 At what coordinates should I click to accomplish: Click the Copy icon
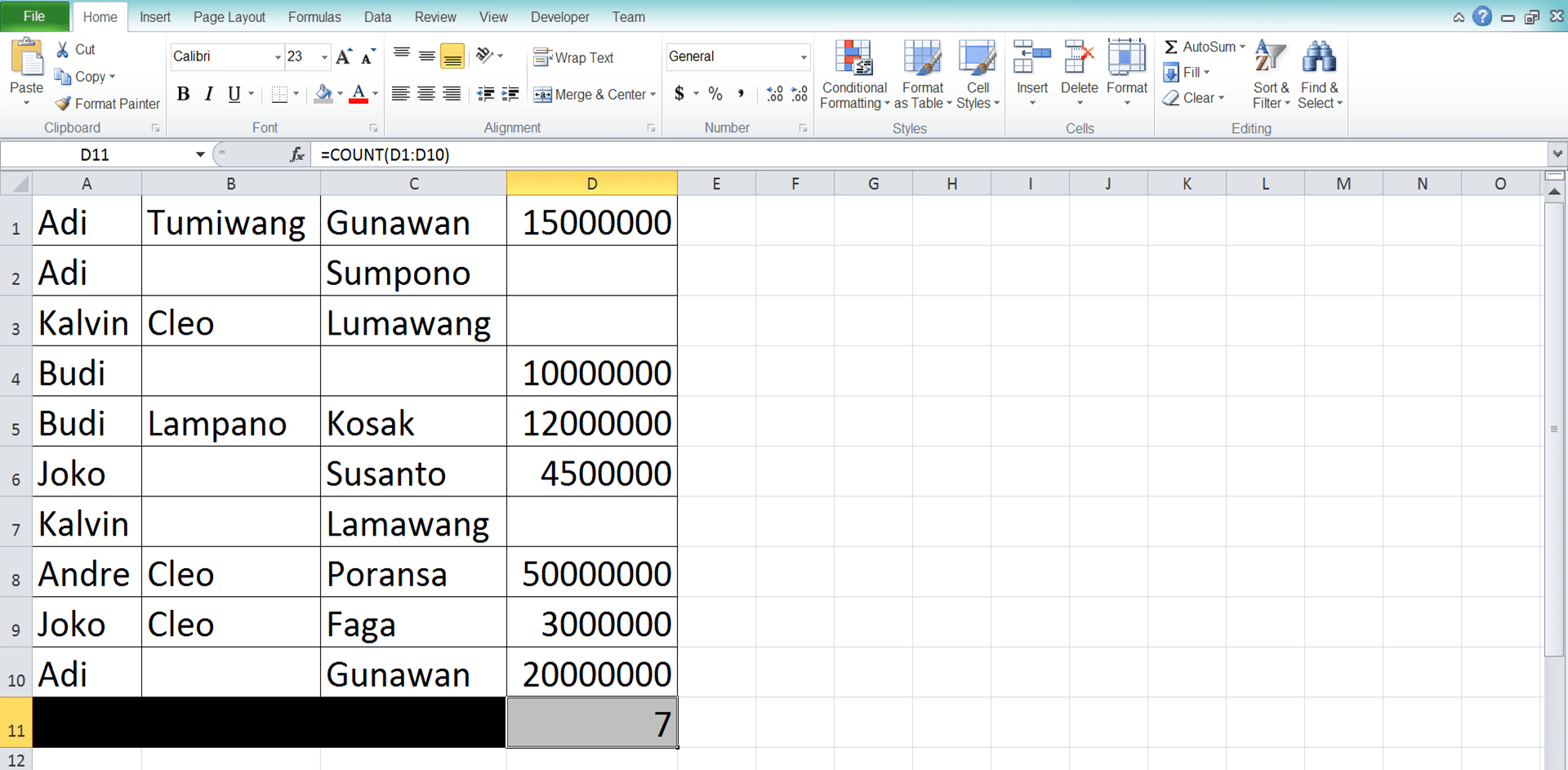[x=63, y=77]
